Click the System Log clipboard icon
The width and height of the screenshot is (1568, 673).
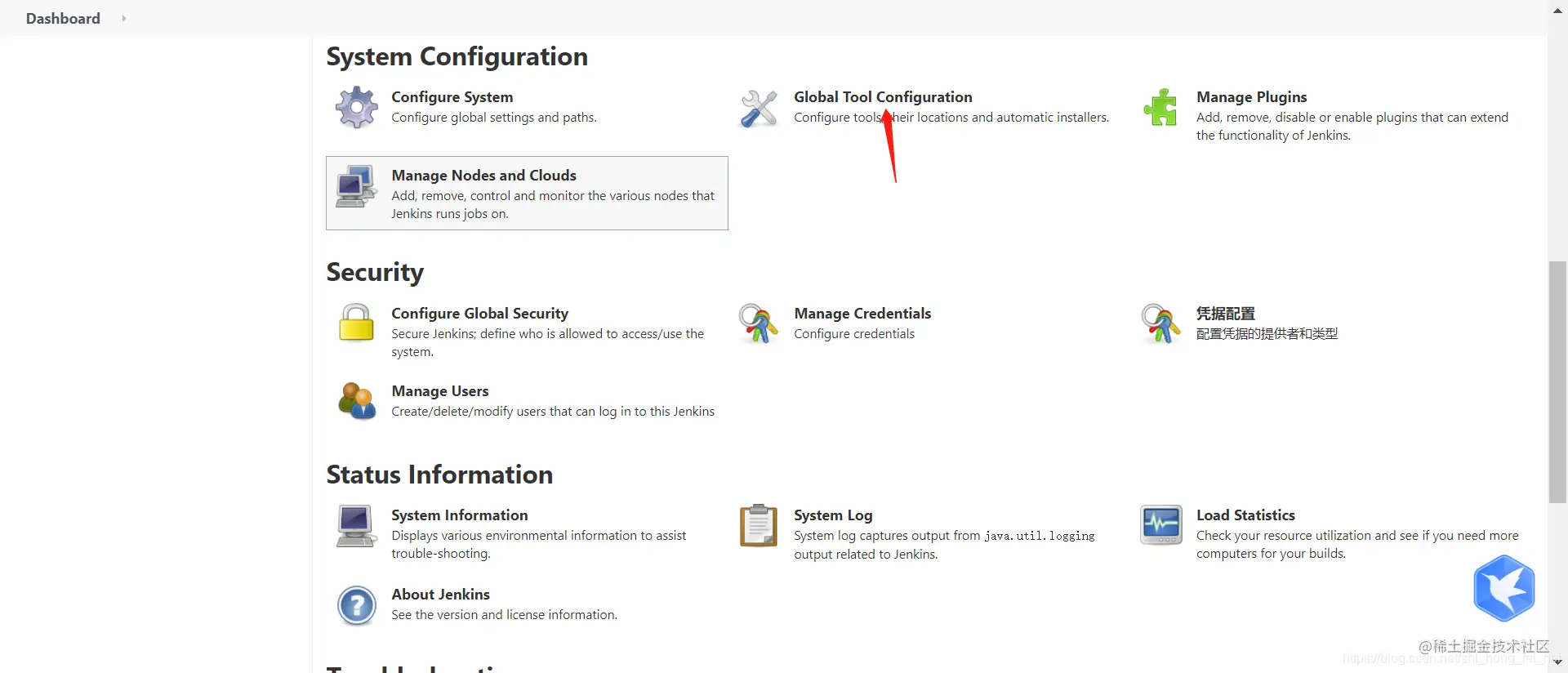click(759, 525)
